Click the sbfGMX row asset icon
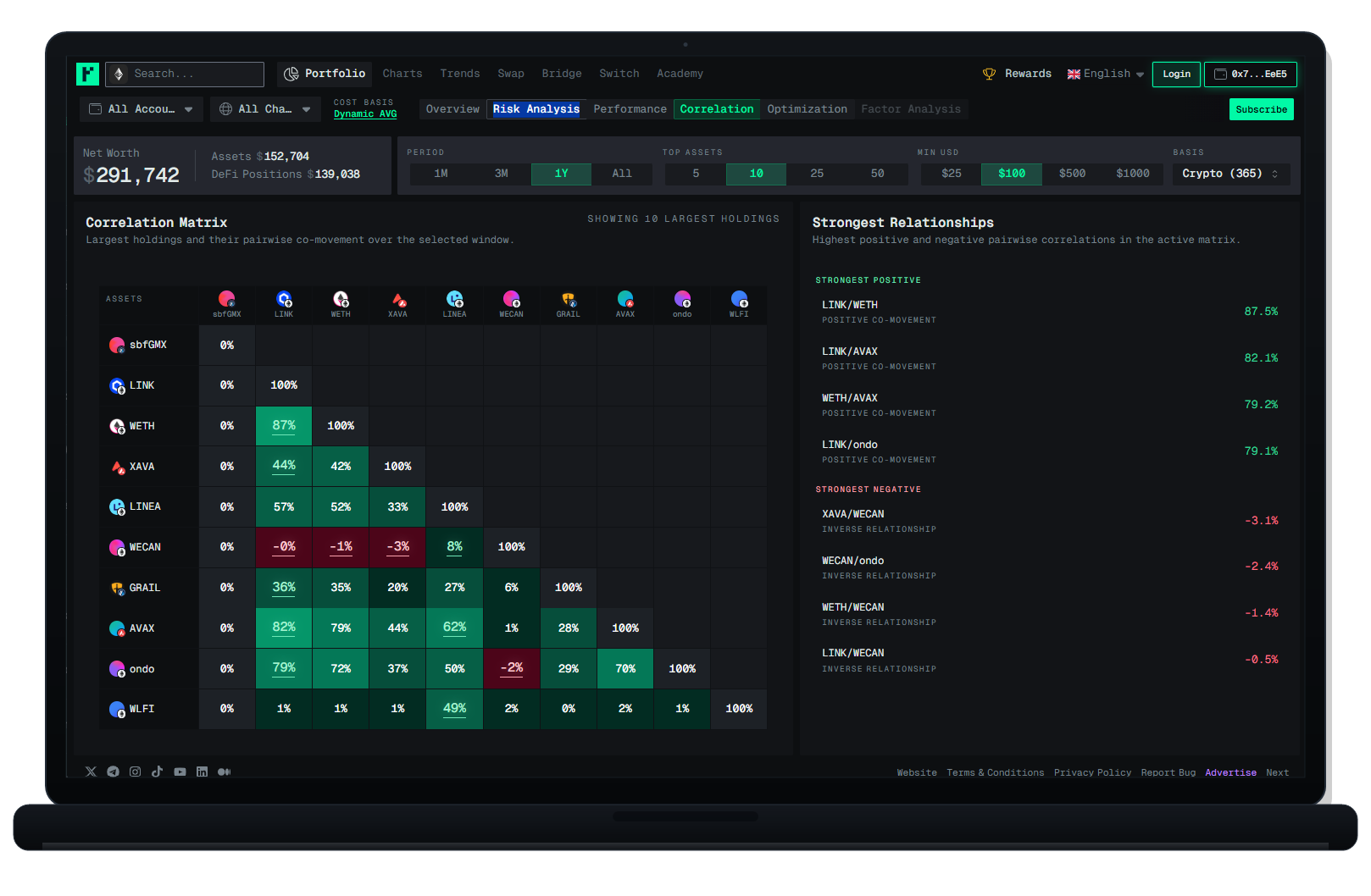This screenshot has height=896, width=1371. [x=117, y=345]
